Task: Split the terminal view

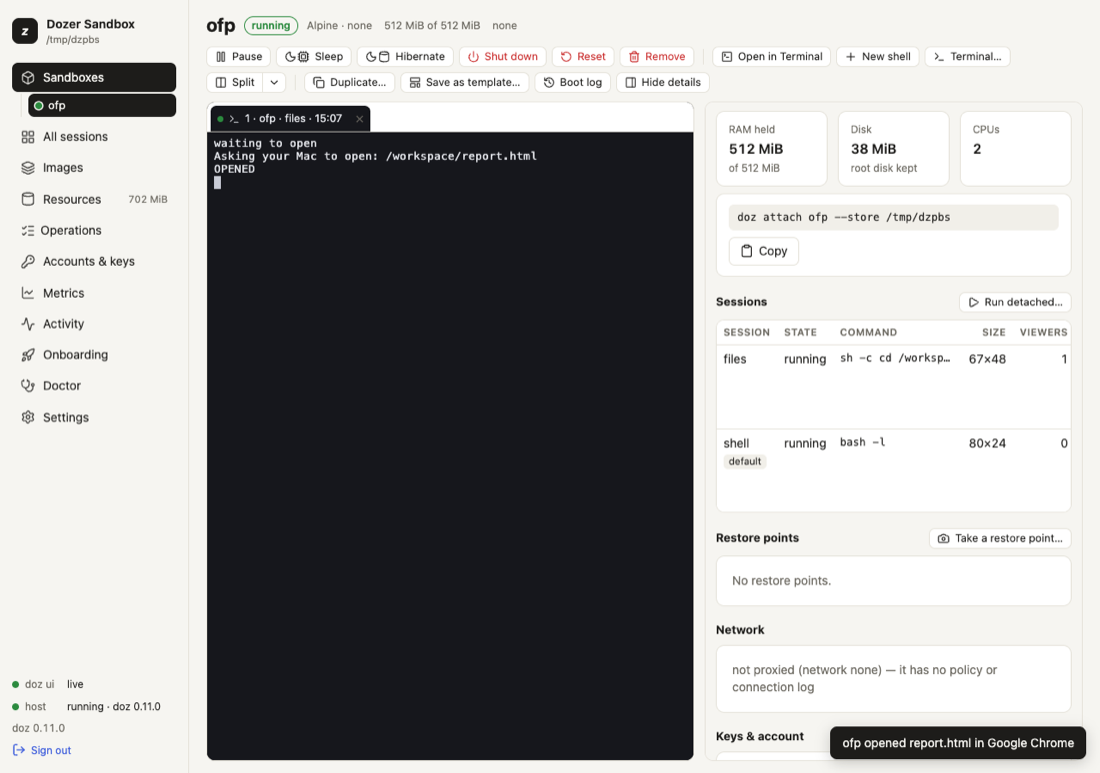Action: coord(235,83)
